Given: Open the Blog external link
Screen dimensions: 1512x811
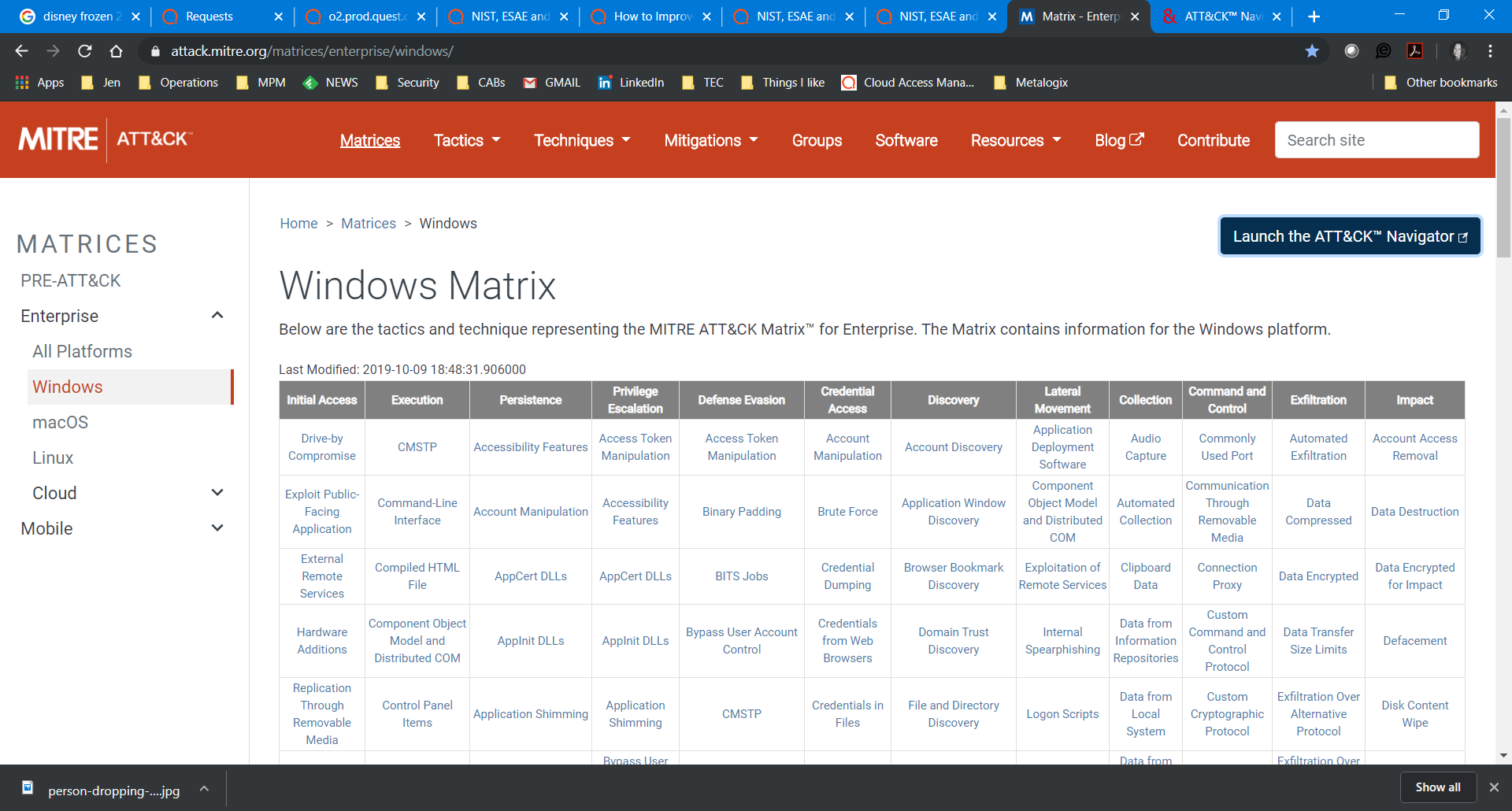Looking at the screenshot, I should [x=1119, y=140].
